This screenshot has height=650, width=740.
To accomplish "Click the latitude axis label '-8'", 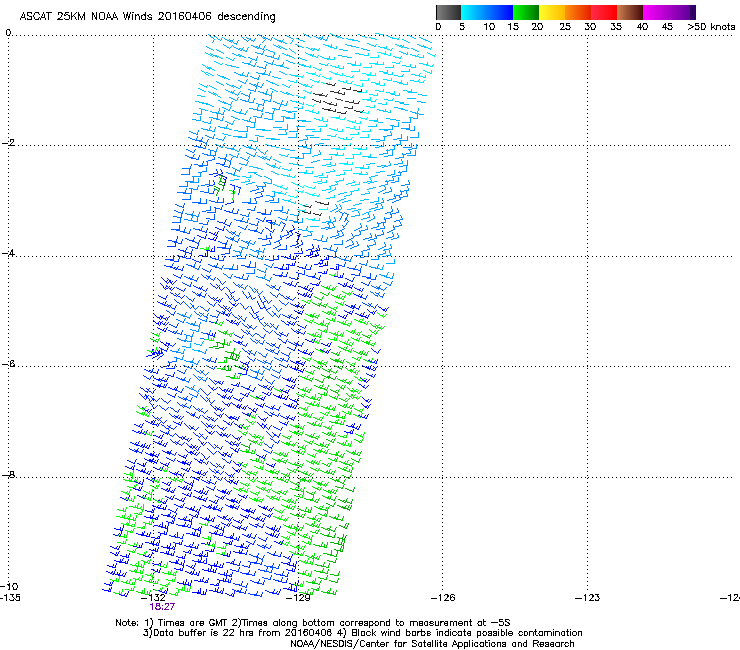I will tap(8, 474).
